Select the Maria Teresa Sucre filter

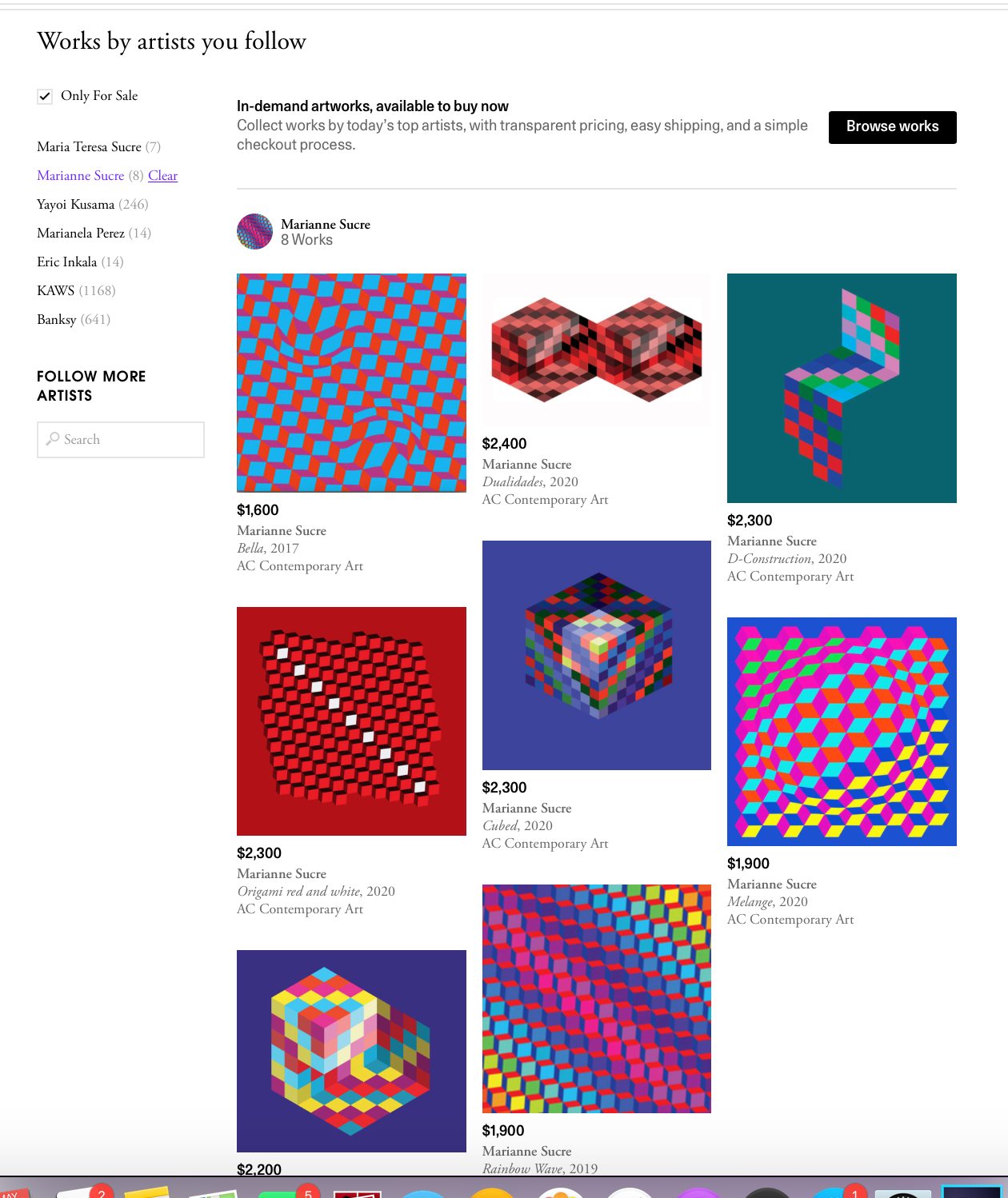(90, 146)
